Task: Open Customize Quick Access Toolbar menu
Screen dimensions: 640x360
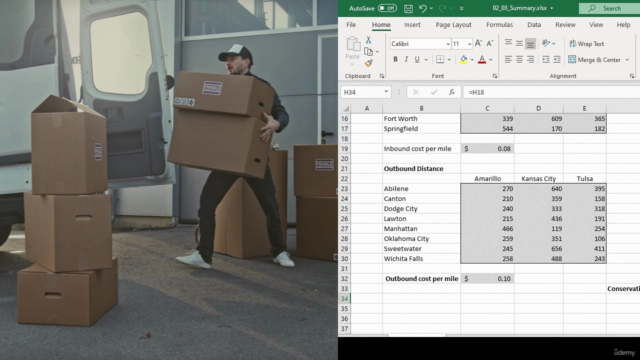Action: pos(462,9)
